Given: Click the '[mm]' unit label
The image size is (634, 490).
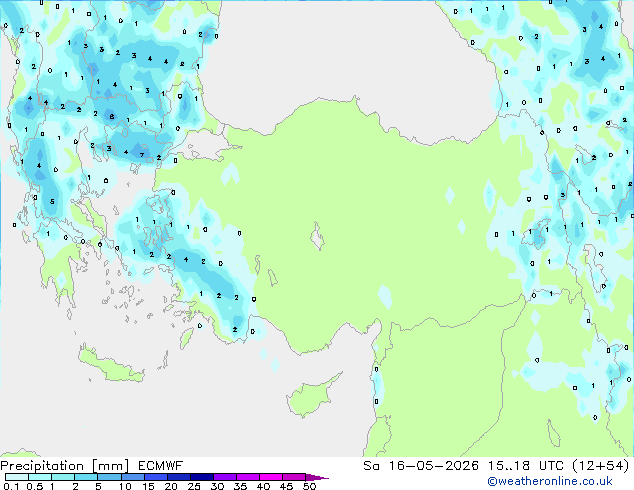Looking at the screenshot, I should [111, 466].
